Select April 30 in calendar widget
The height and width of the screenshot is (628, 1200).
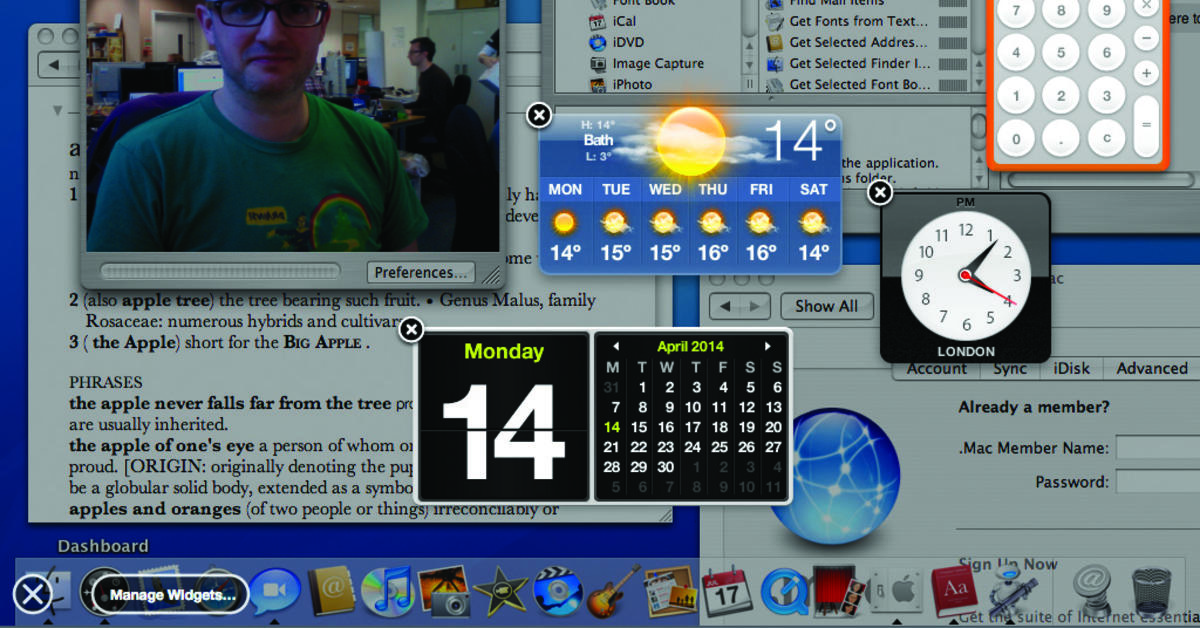[x=666, y=467]
